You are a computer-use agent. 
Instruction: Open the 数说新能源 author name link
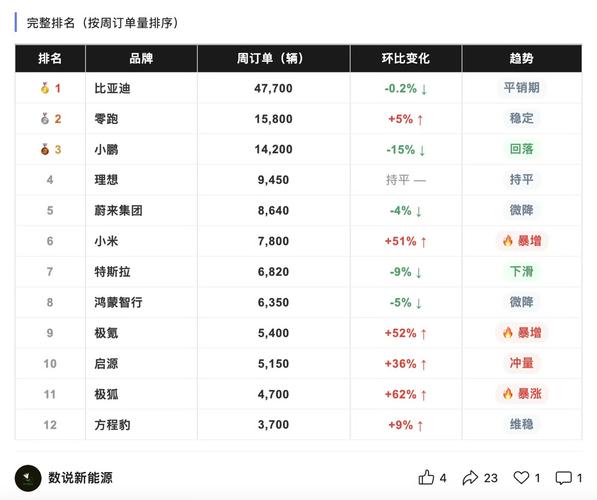pos(80,478)
